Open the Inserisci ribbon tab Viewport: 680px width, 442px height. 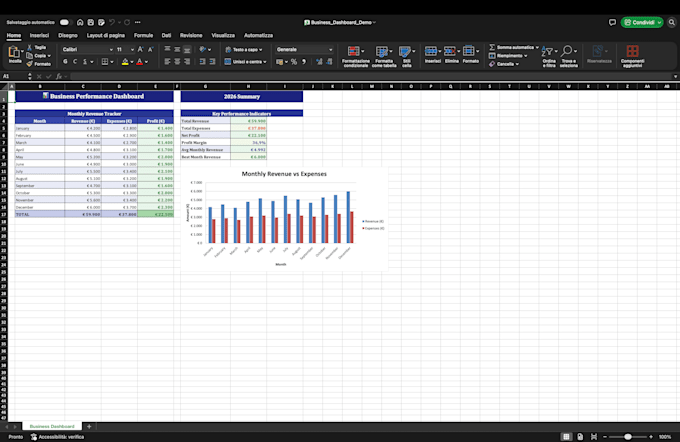[39, 36]
